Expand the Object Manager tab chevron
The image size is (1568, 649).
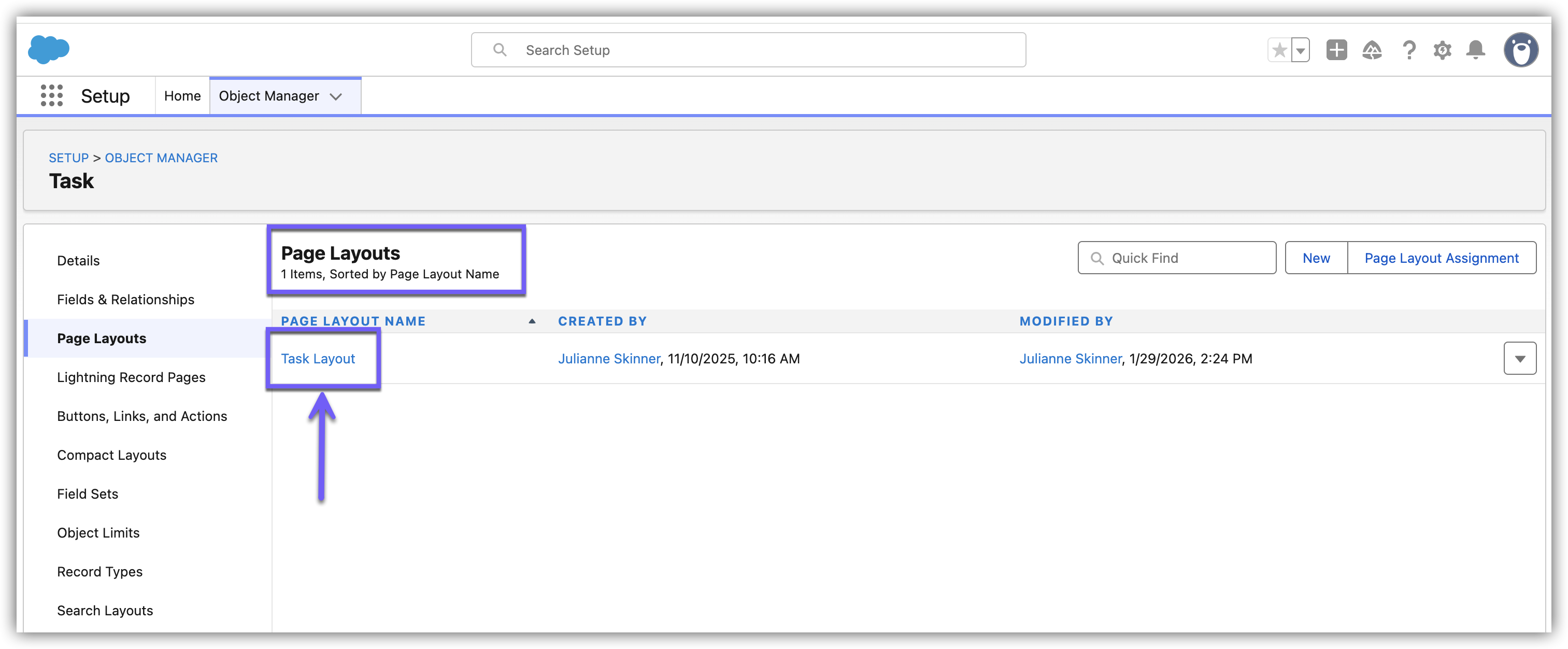pyautogui.click(x=335, y=96)
